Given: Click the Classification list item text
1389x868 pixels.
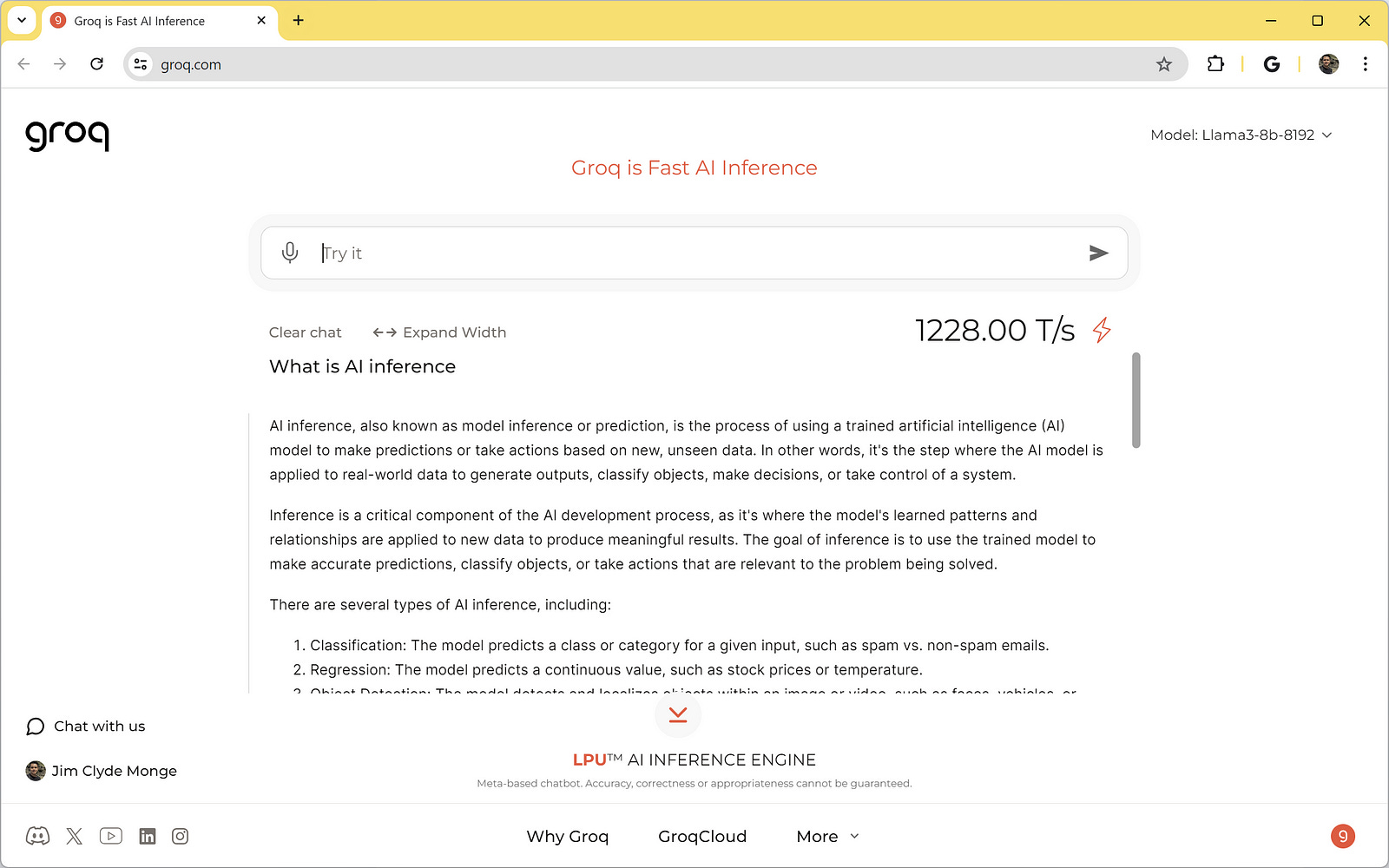Looking at the screenshot, I should (680, 646).
